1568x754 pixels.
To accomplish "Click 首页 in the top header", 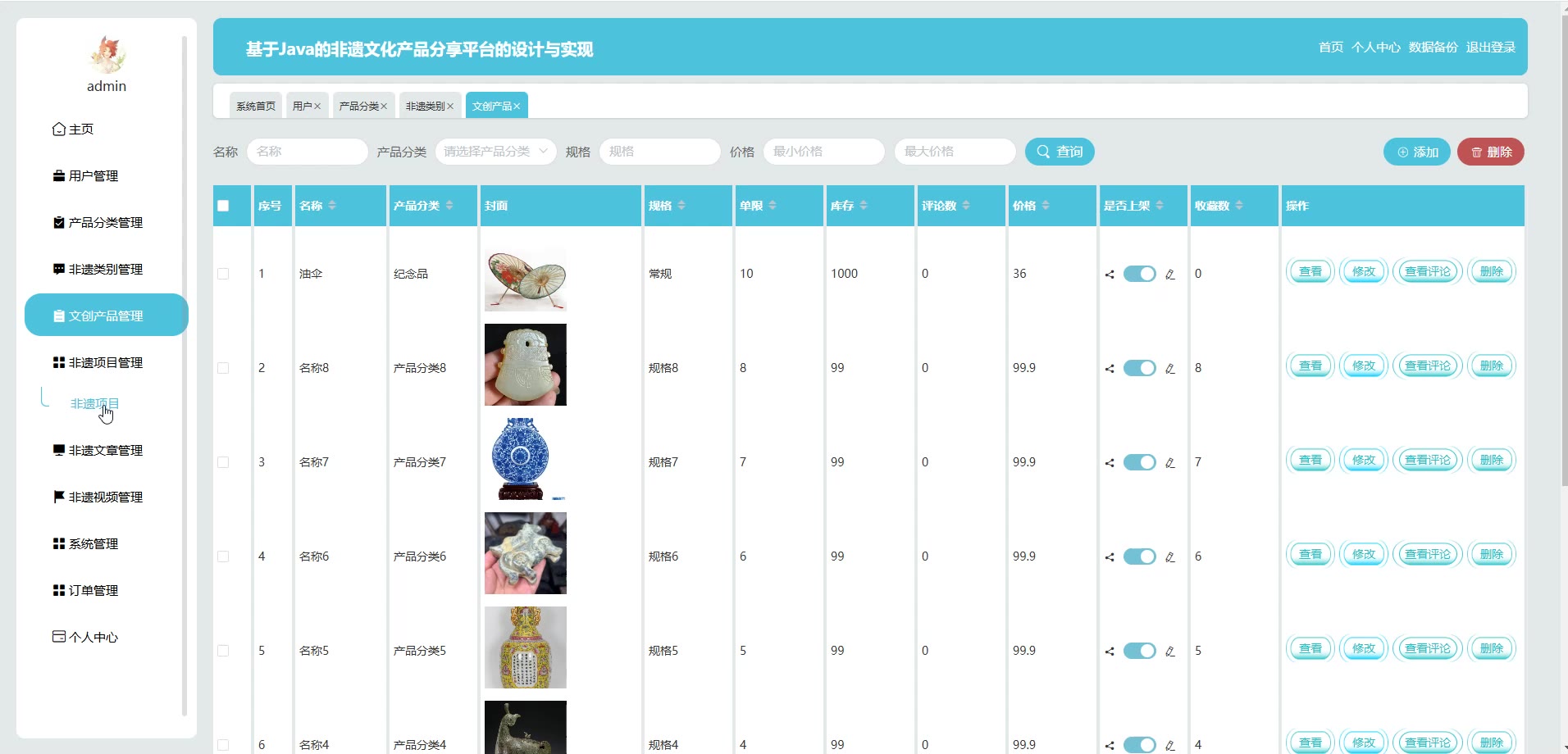I will click(x=1331, y=48).
